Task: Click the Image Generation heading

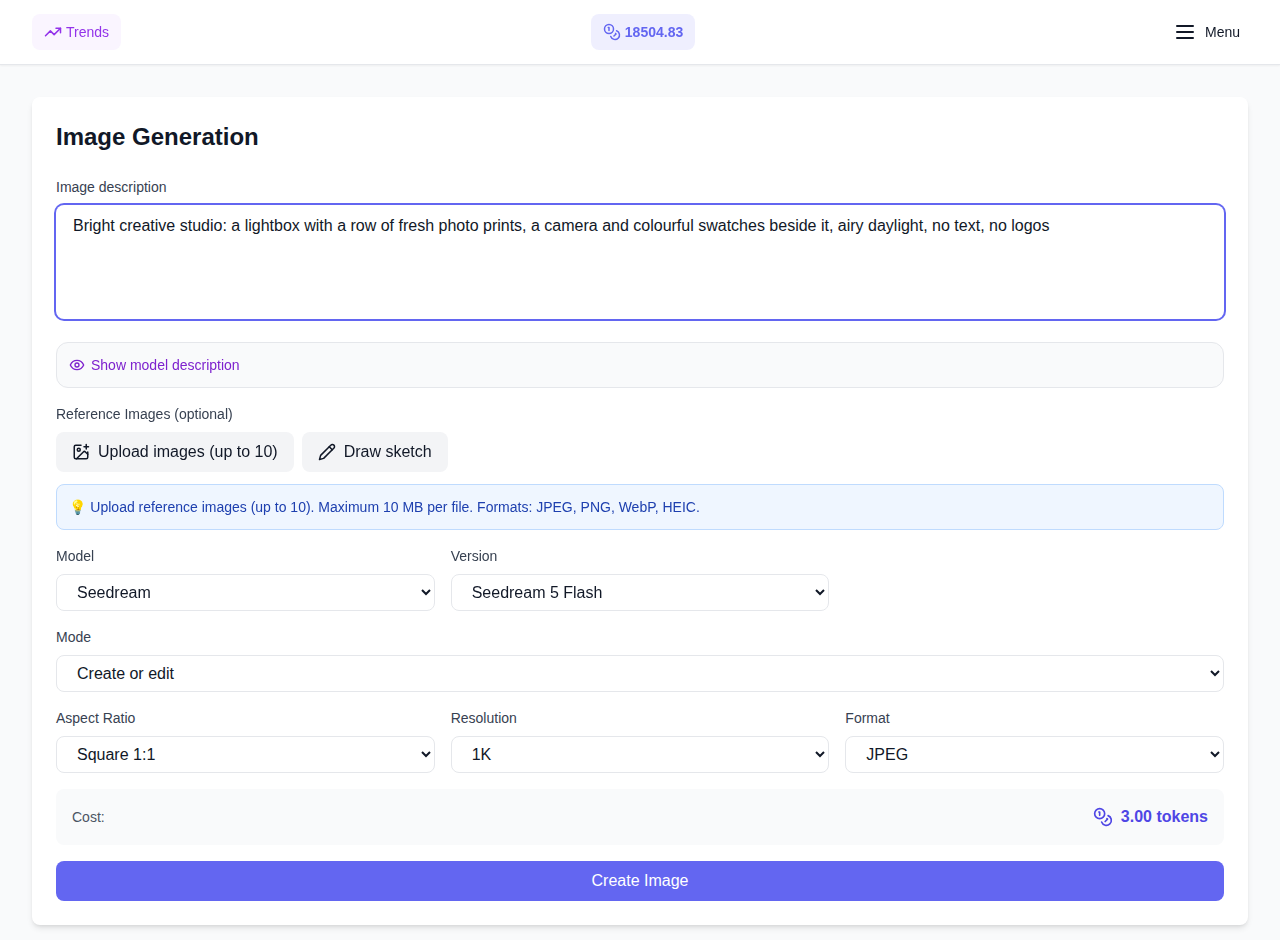Action: coord(157,137)
